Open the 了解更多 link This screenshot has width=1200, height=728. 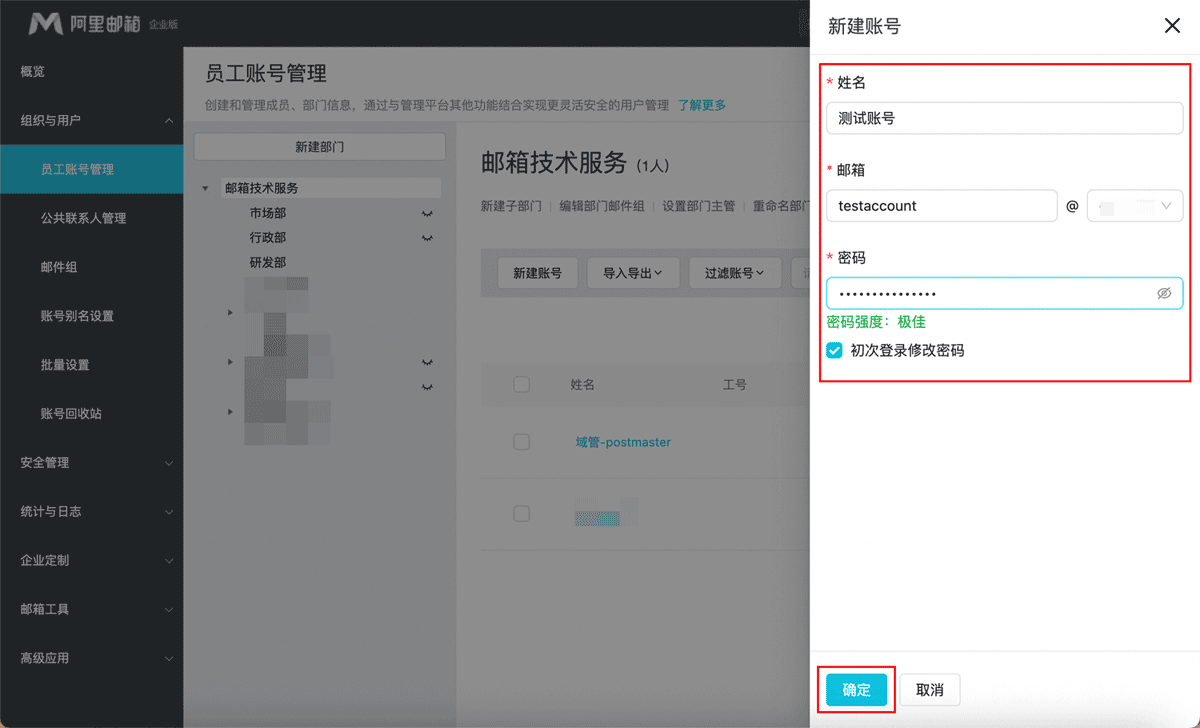(x=702, y=104)
